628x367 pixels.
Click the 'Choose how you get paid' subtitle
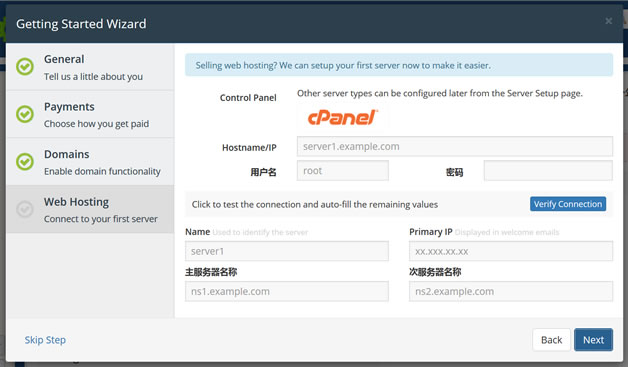pos(97,124)
